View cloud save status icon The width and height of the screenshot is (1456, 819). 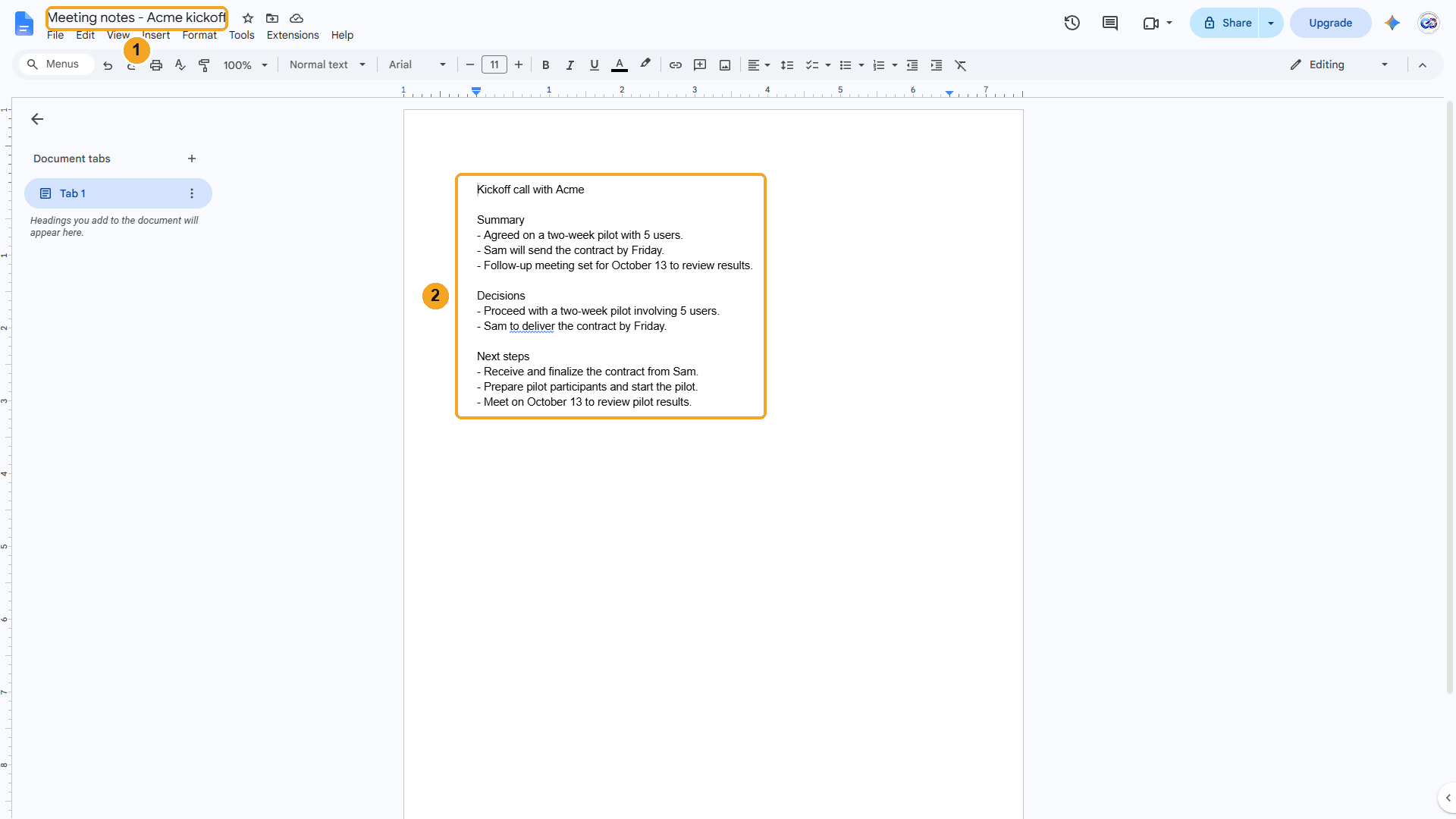(297, 18)
